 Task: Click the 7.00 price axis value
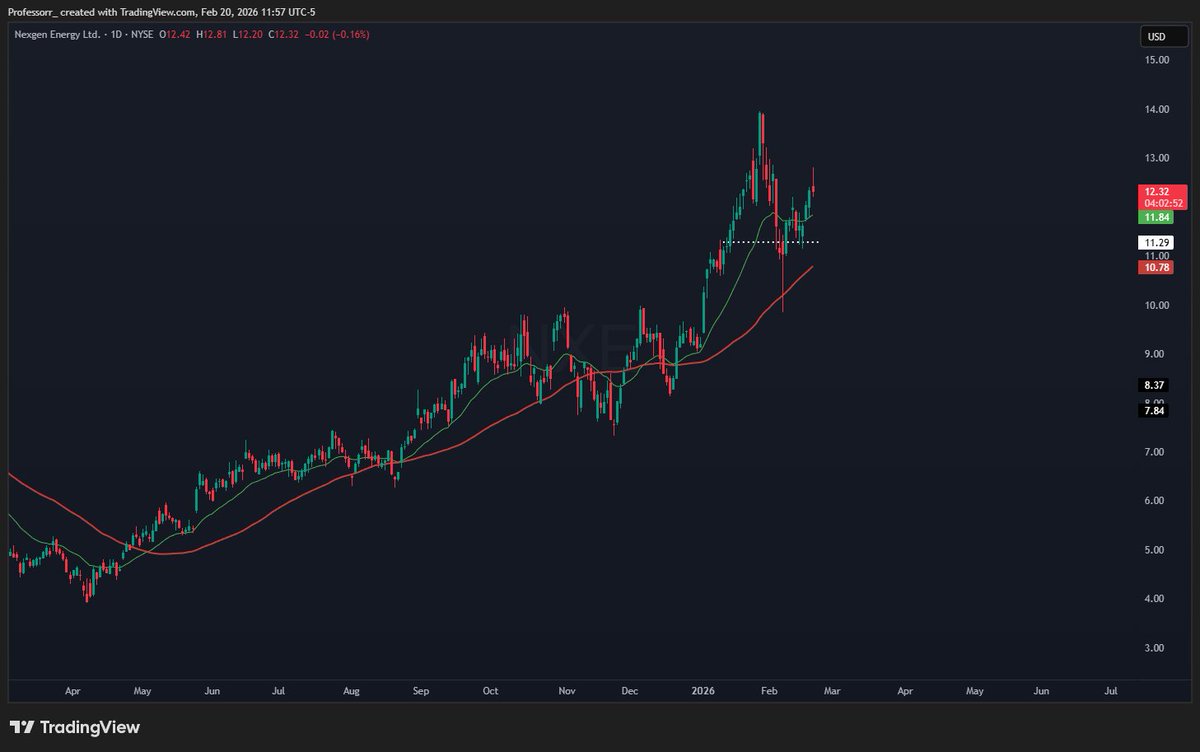pos(1156,452)
